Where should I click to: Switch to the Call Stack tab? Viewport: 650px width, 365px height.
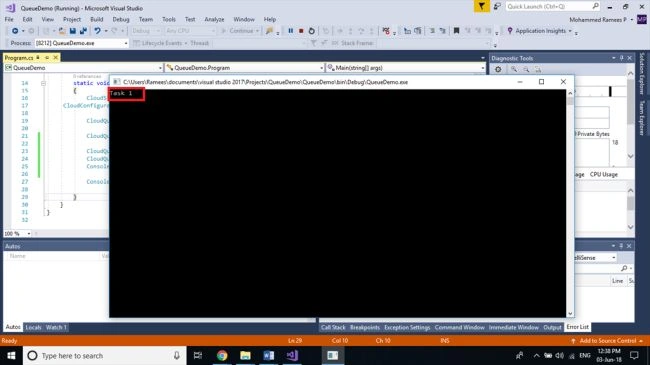pyautogui.click(x=333, y=327)
